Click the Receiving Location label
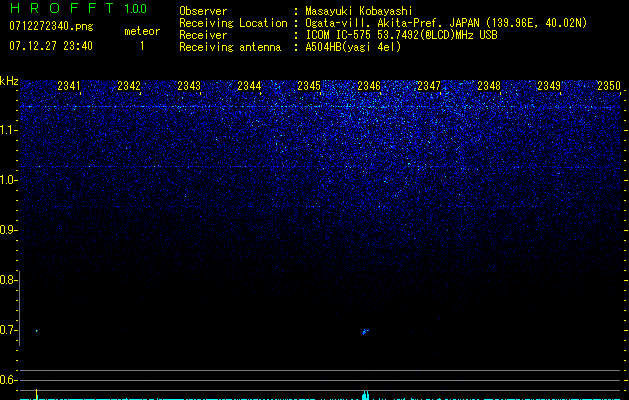Viewport: 629px width, 400px height. [233, 23]
